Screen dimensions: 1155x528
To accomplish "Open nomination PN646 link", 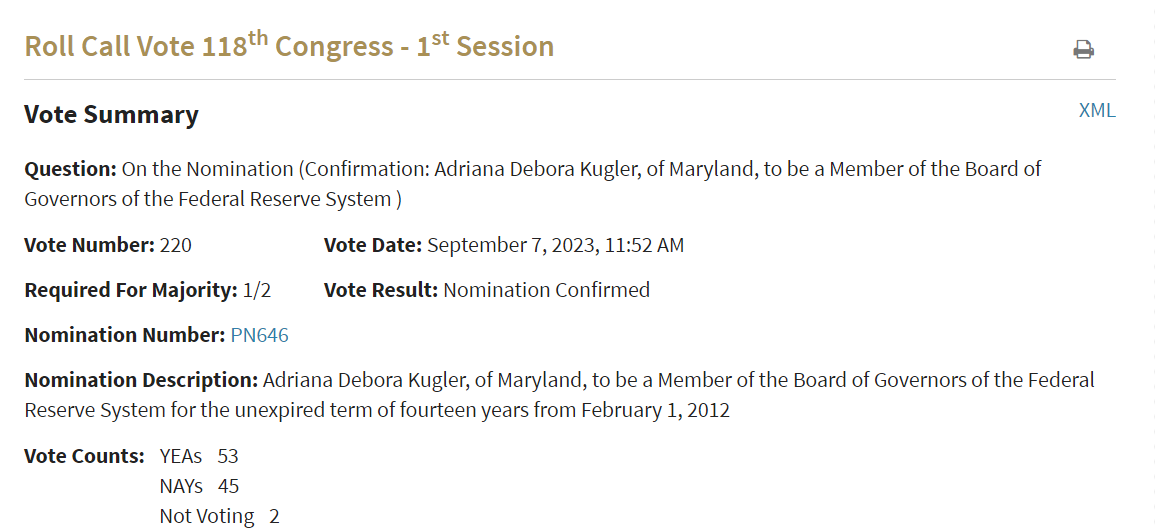I will [259, 335].
